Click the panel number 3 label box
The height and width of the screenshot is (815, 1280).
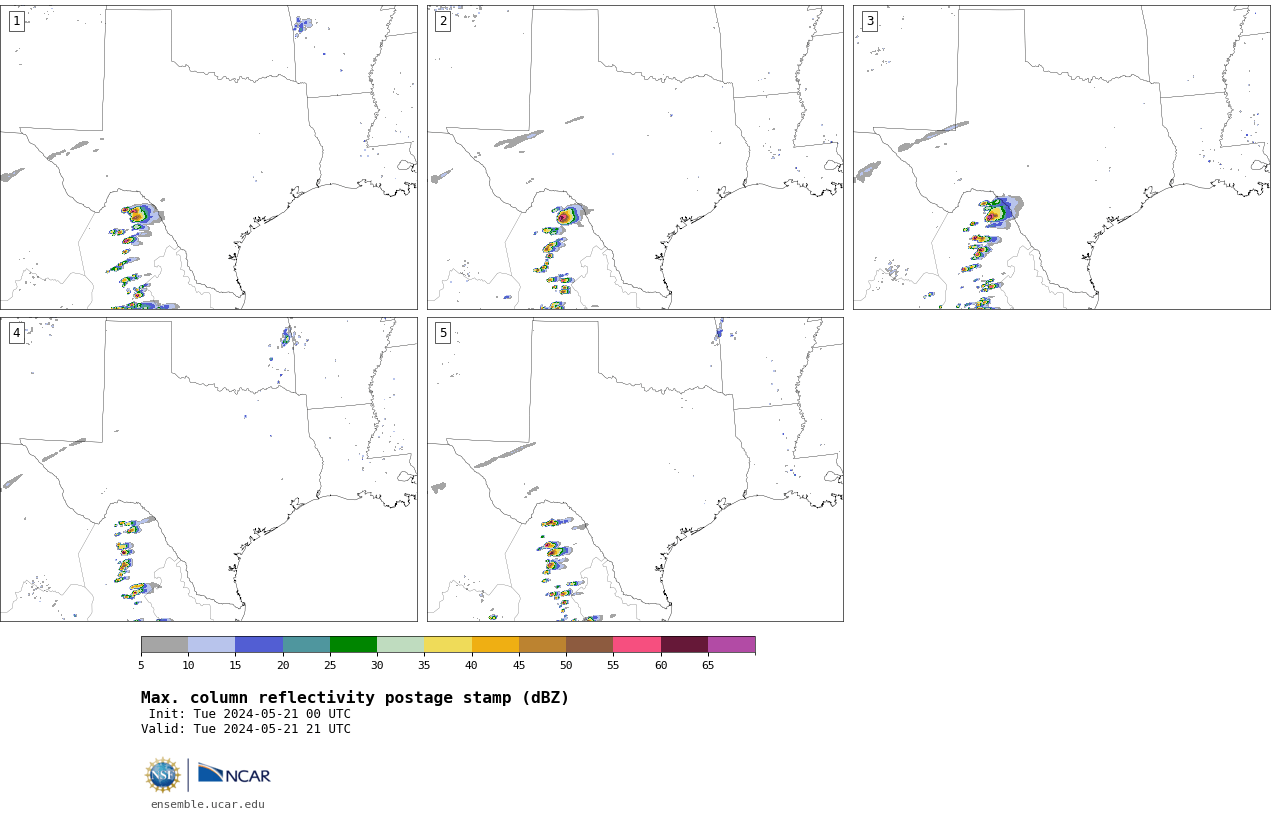point(870,21)
